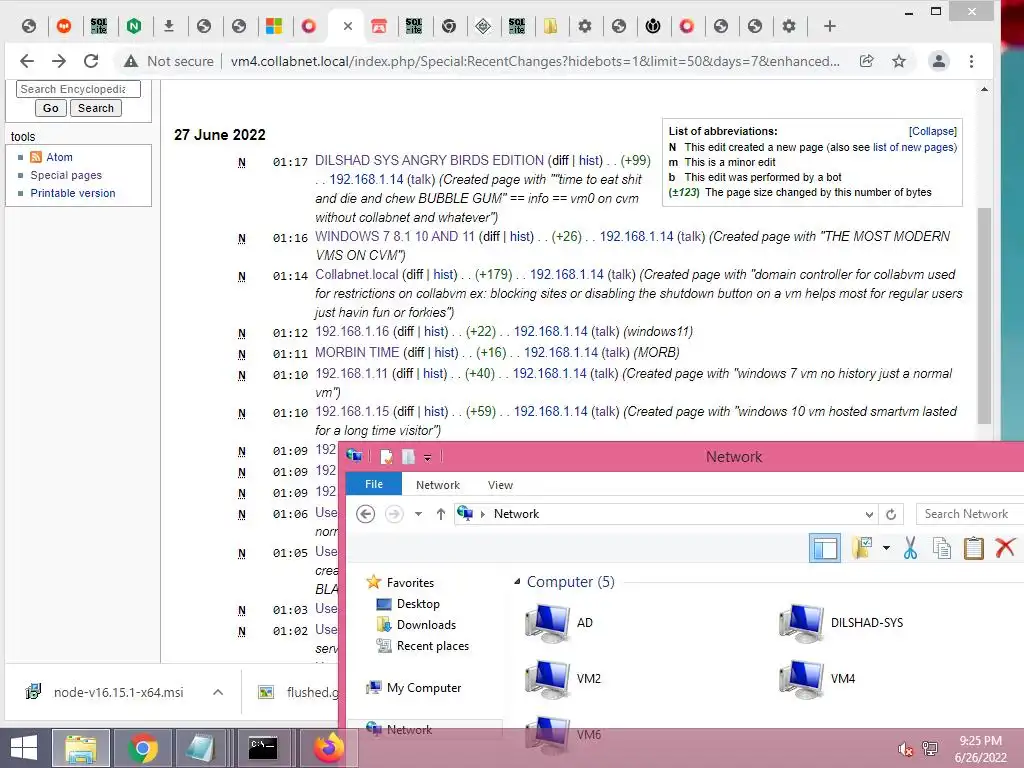The image size is (1024, 768).
Task: Open hist for MORBIN TIME entry
Action: (445, 353)
